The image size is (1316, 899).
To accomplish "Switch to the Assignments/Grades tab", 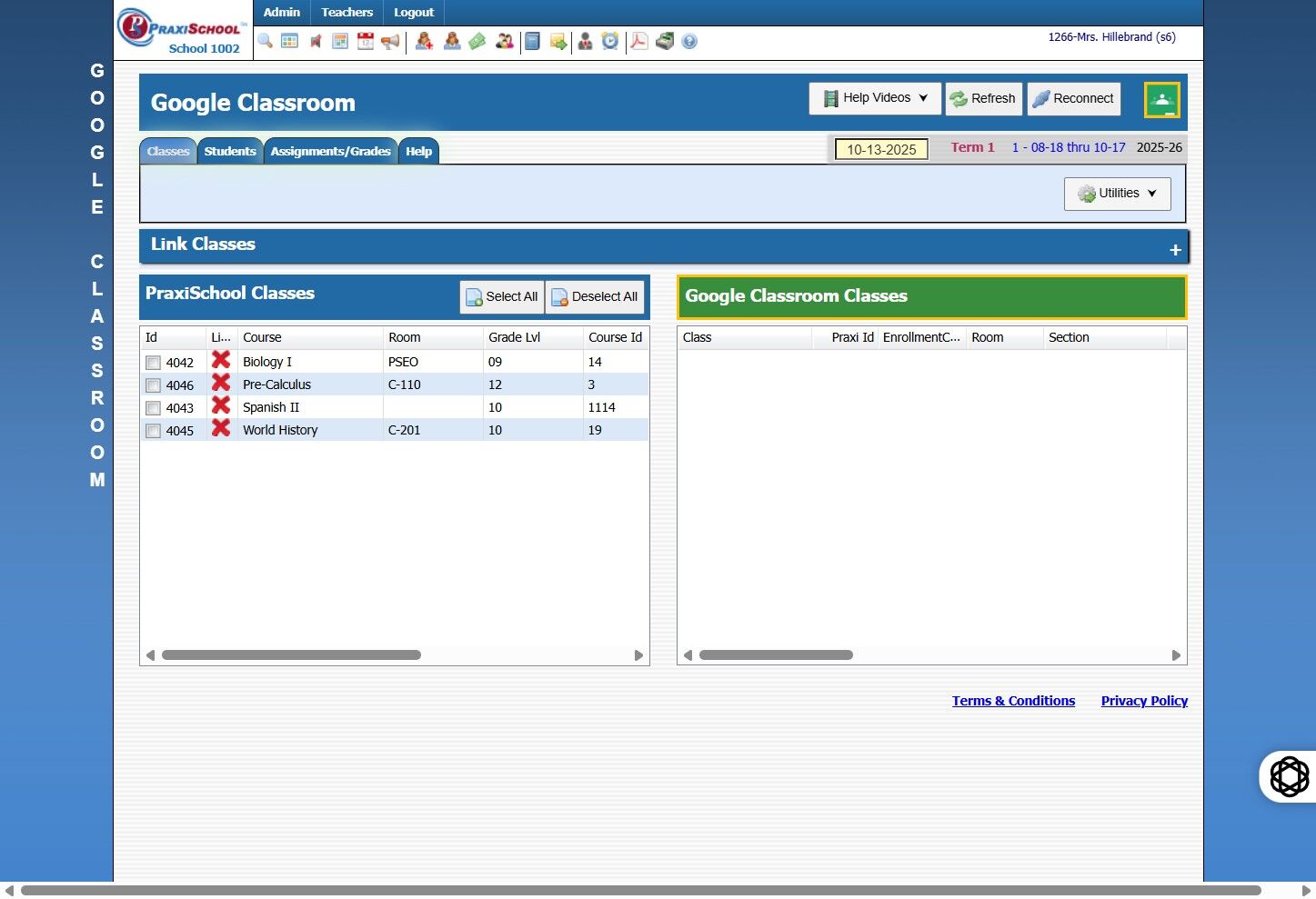I will 331,151.
